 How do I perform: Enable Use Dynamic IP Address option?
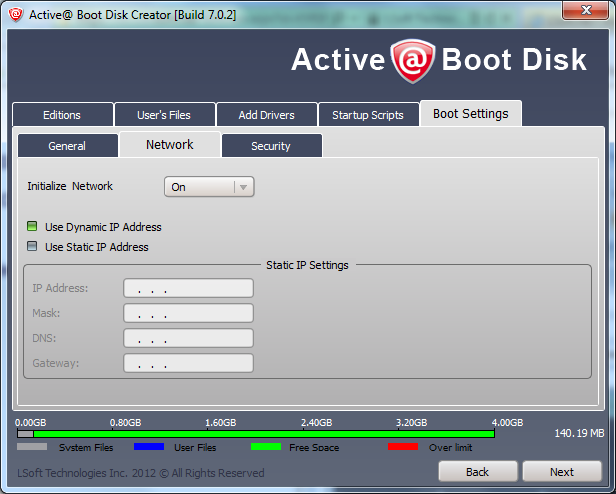33,227
